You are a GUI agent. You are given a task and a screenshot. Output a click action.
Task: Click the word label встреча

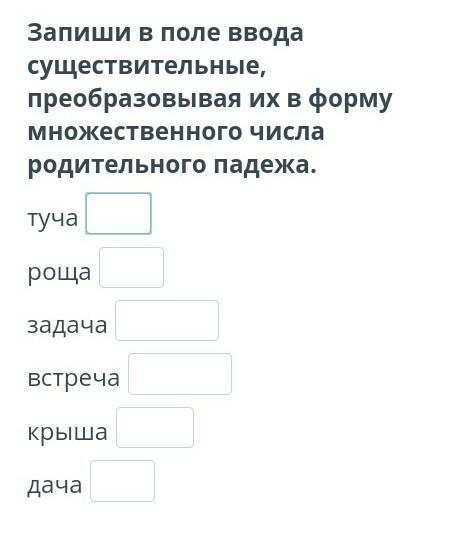point(74,379)
